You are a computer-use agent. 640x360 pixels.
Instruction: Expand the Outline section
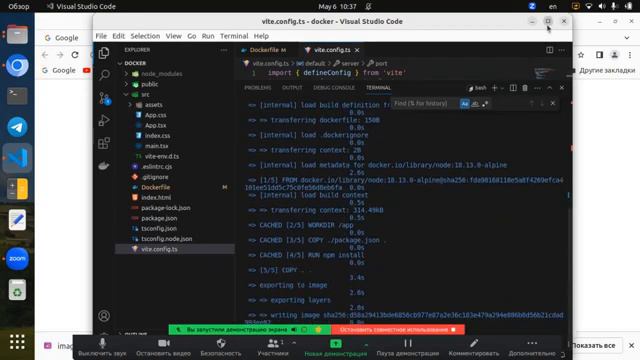click(135, 334)
